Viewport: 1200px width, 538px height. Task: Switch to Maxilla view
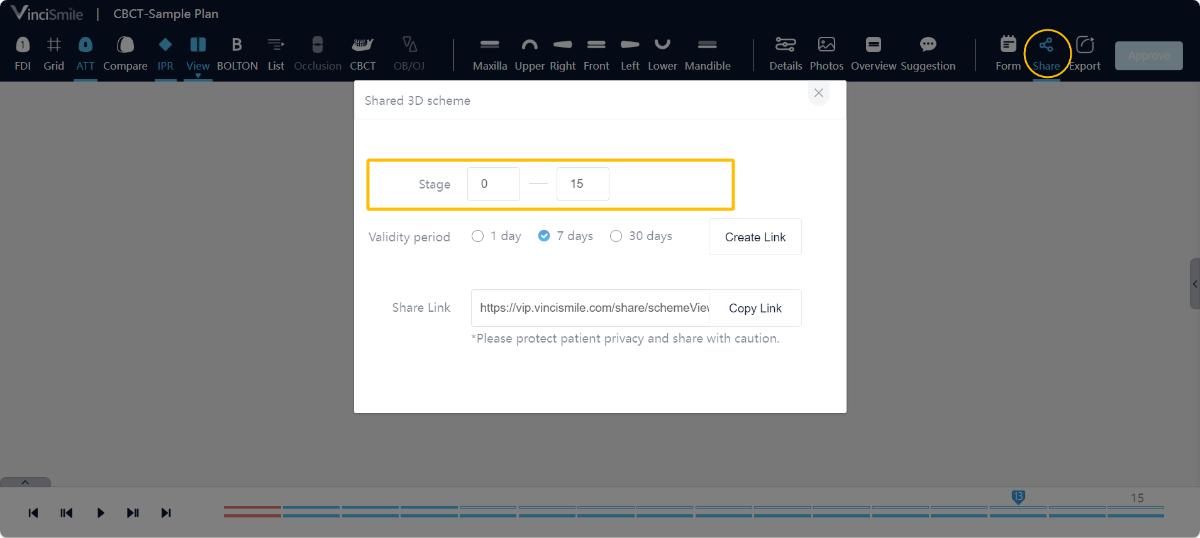pyautogui.click(x=490, y=46)
